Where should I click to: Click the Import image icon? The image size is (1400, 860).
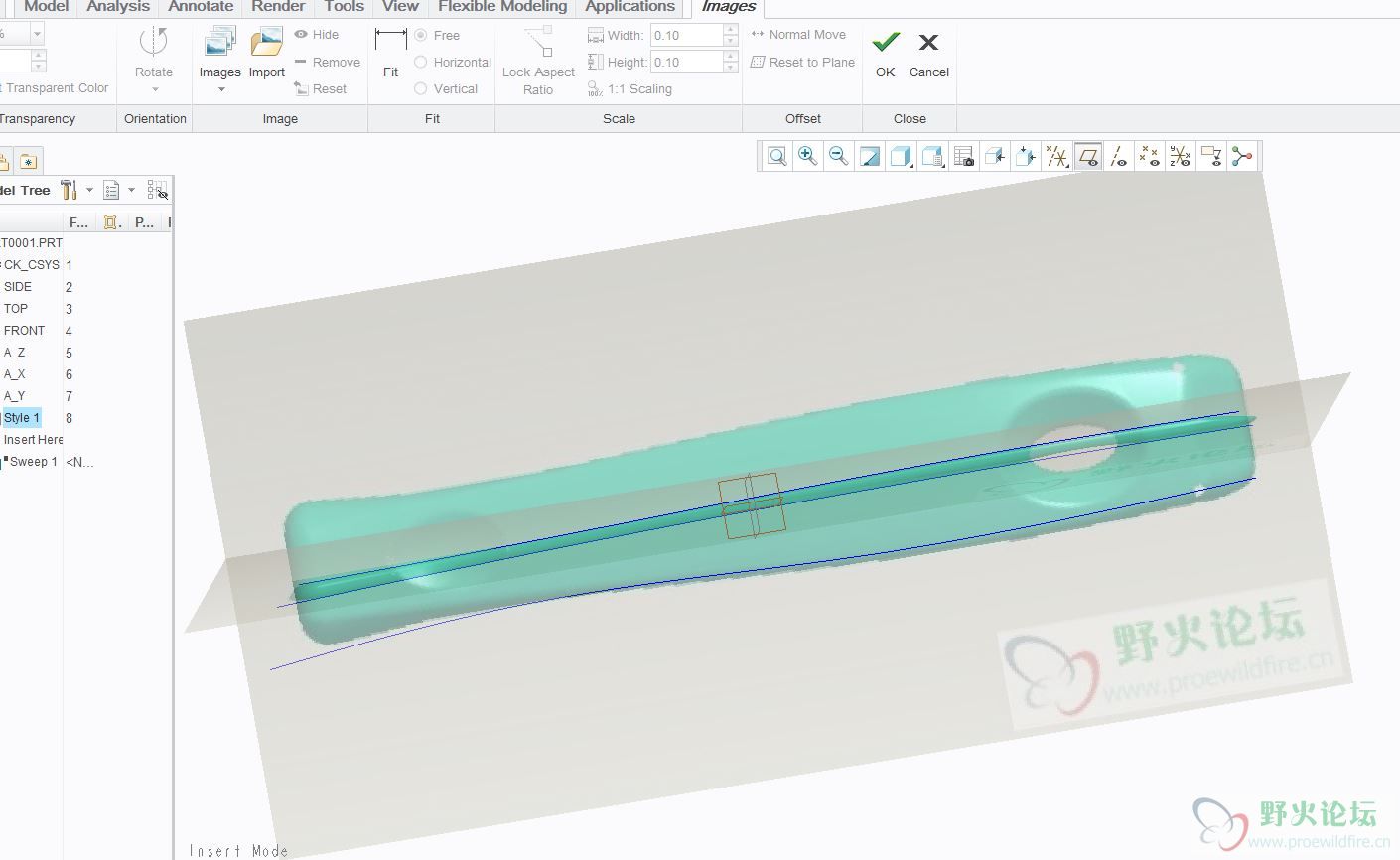coord(266,43)
